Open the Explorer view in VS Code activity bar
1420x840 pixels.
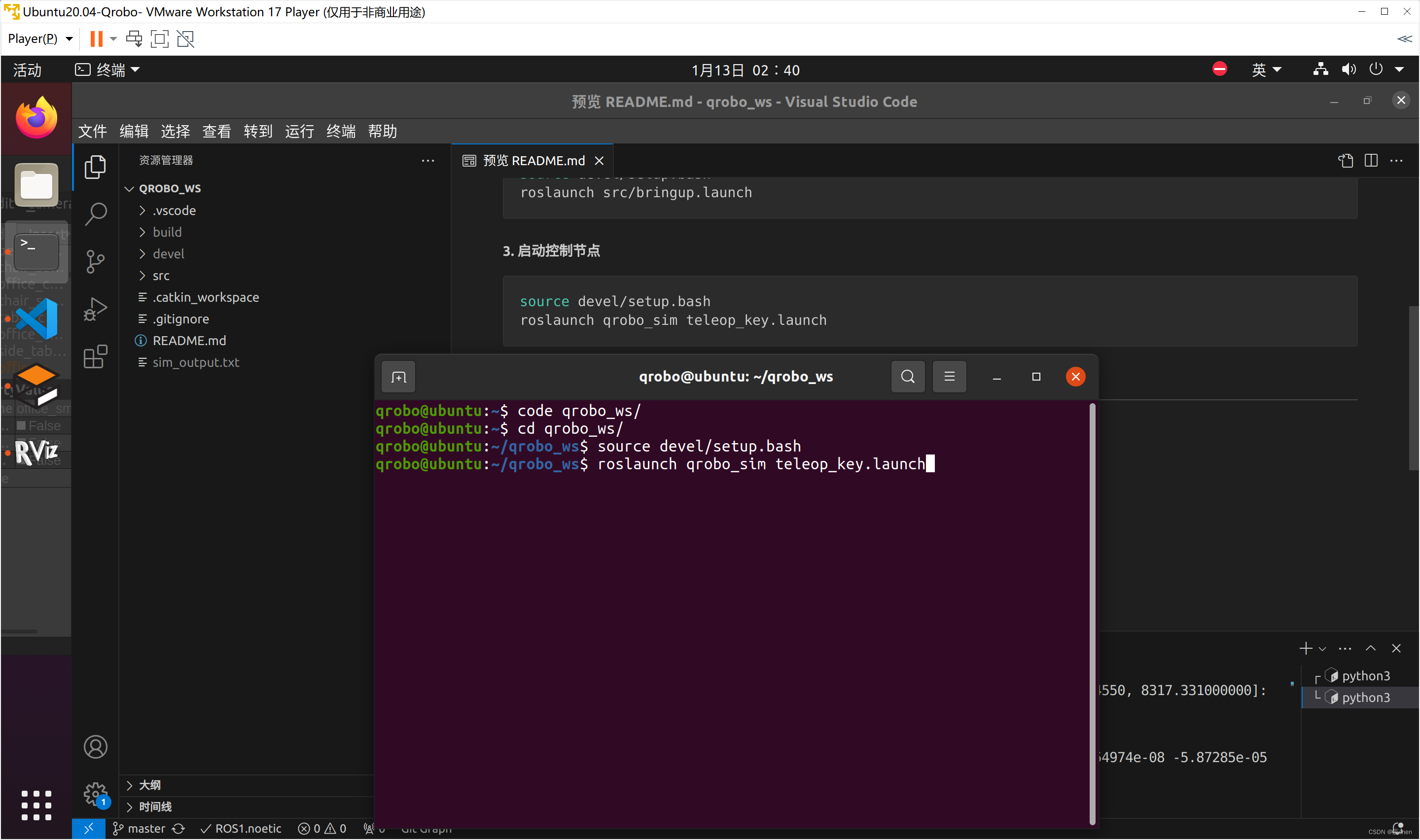coord(95,167)
